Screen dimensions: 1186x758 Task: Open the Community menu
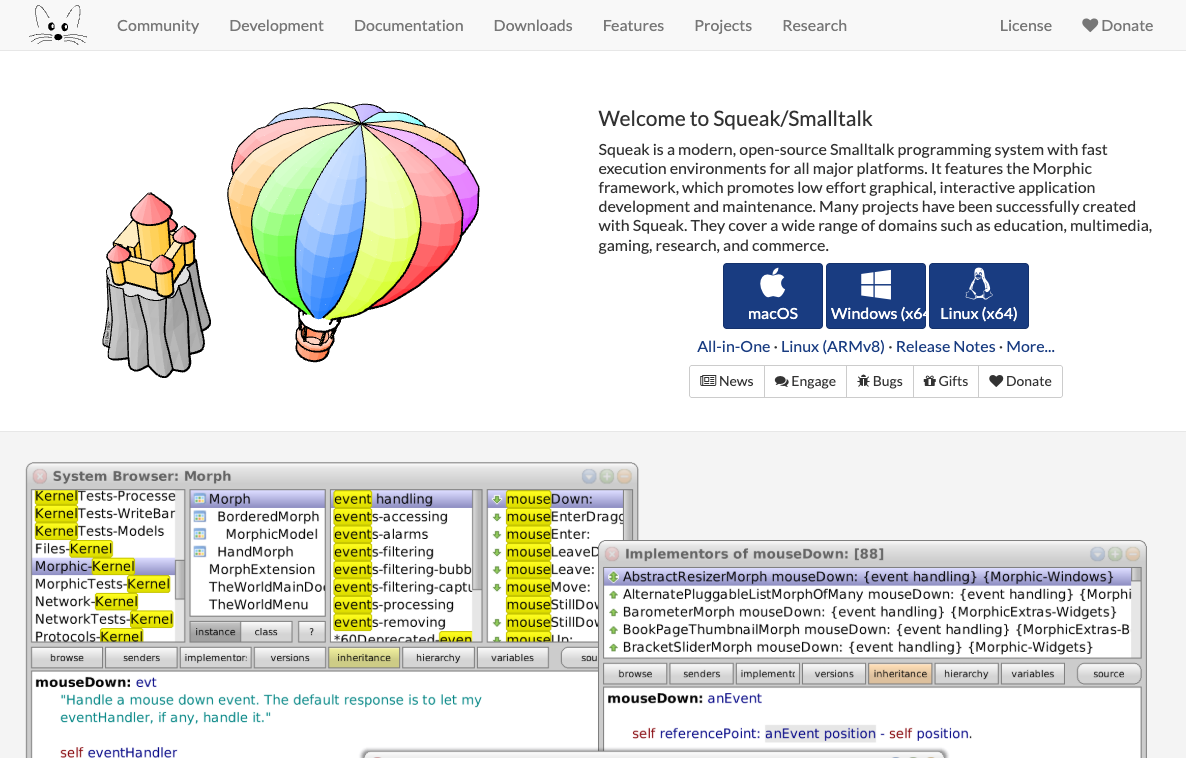click(158, 26)
